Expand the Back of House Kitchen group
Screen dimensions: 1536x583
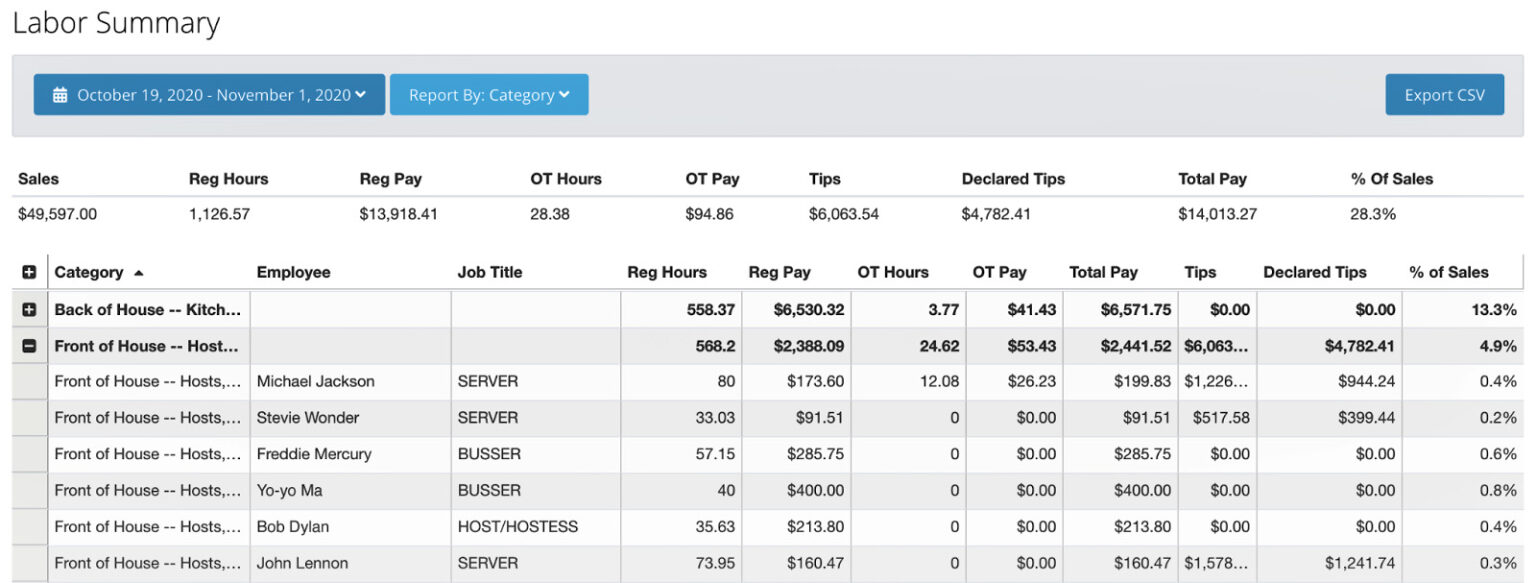click(x=29, y=309)
